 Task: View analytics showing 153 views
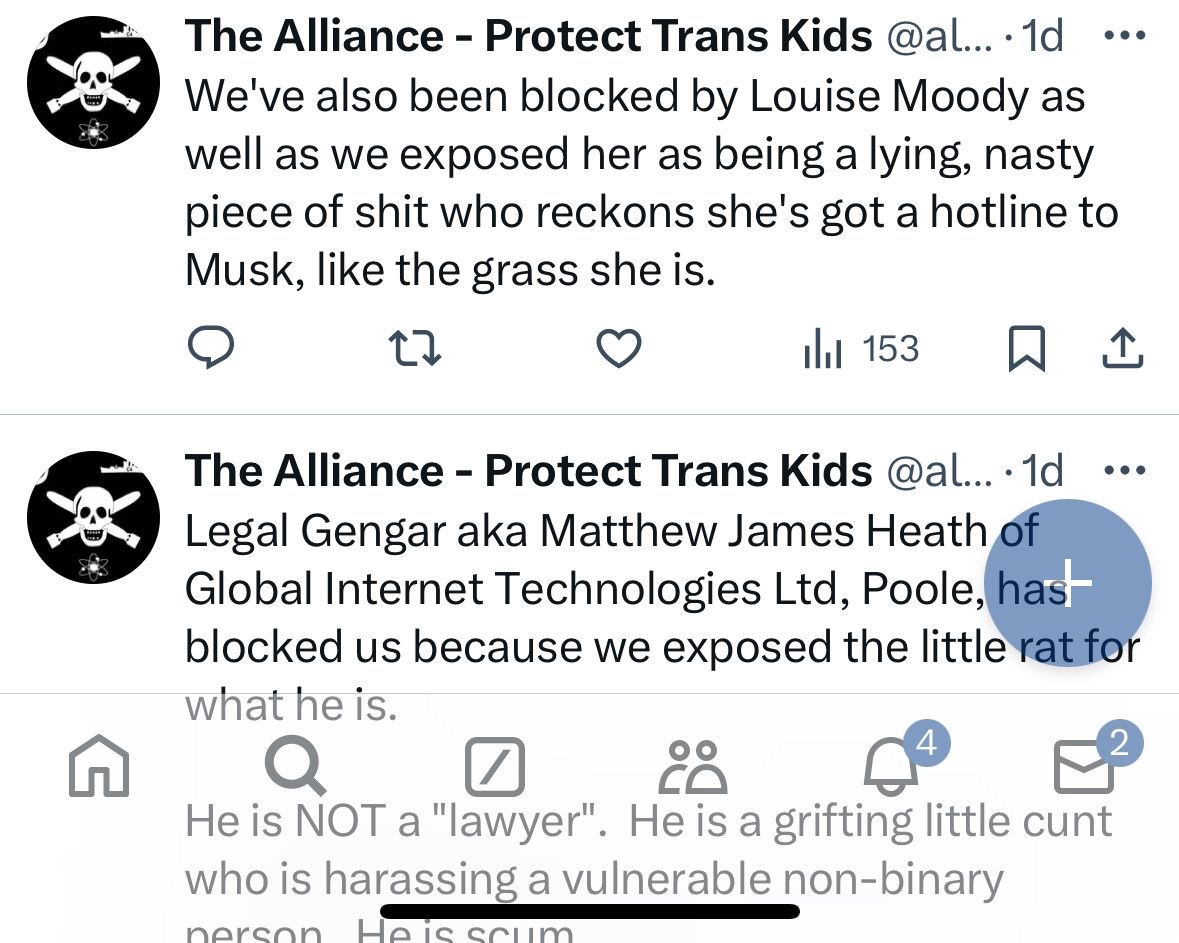pos(861,349)
